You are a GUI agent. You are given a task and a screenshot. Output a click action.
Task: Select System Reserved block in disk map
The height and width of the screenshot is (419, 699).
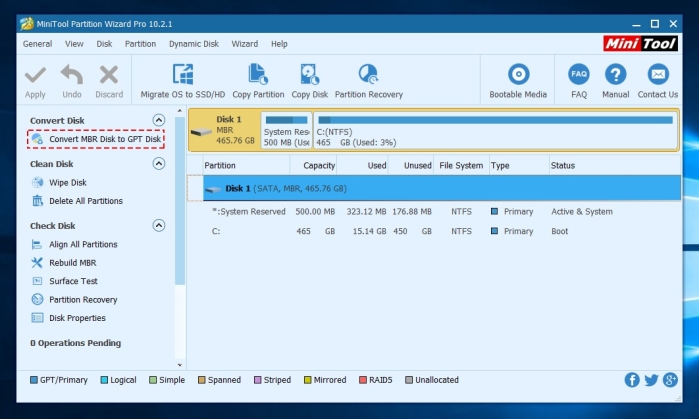coord(287,131)
